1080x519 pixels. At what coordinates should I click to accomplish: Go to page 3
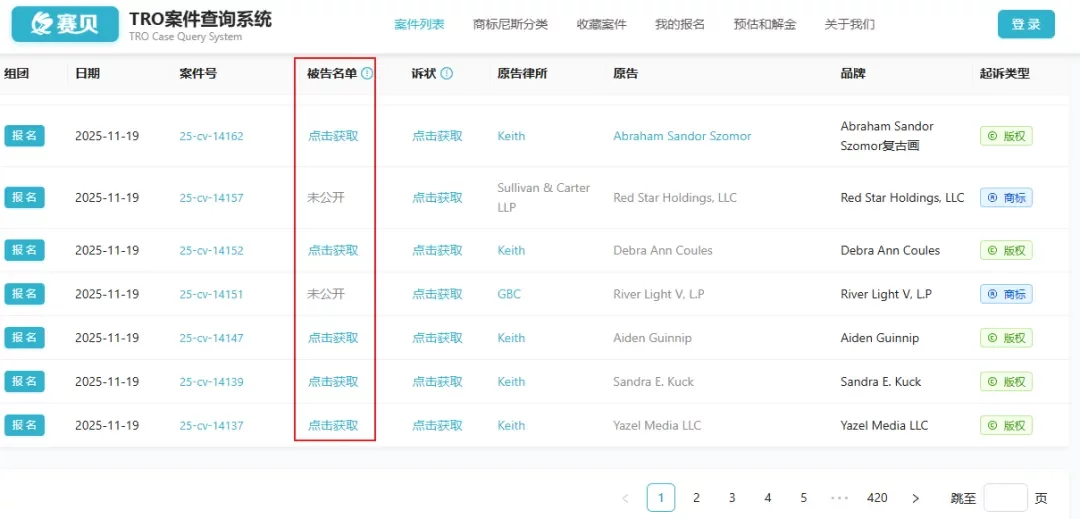732,498
